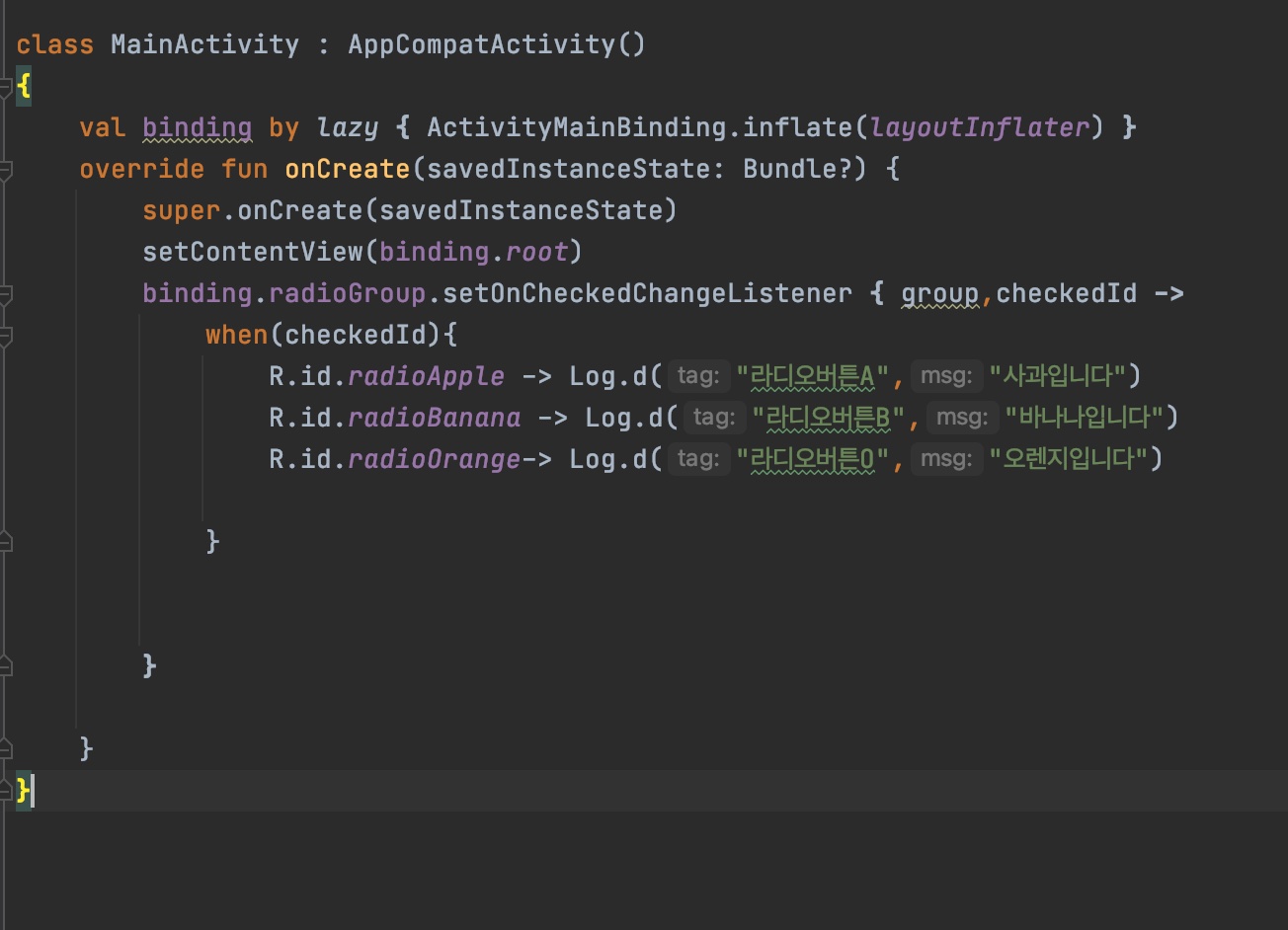Collapse the fold marker beside override fun onCreate

[x=5, y=170]
